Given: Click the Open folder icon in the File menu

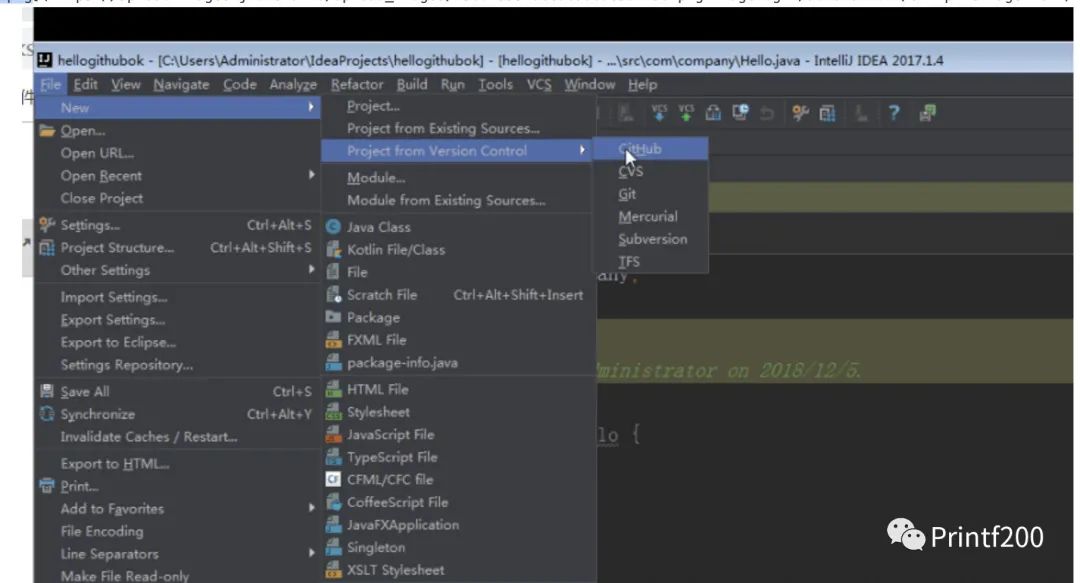Looking at the screenshot, I should pyautogui.click(x=47, y=130).
